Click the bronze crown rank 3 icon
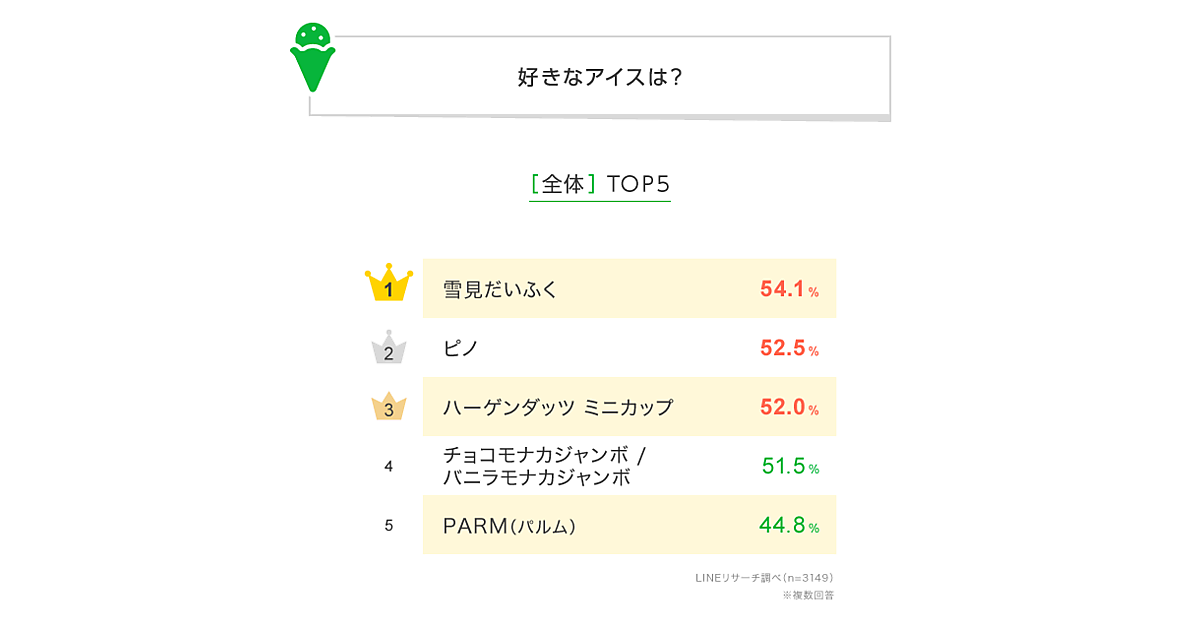 click(389, 405)
